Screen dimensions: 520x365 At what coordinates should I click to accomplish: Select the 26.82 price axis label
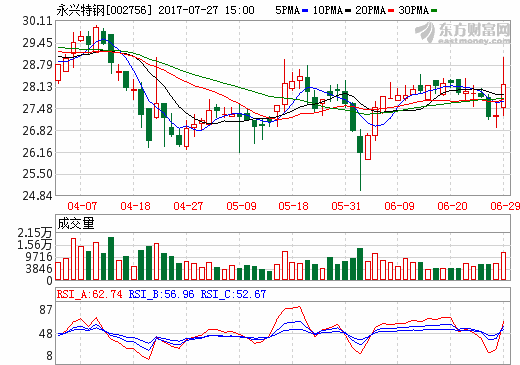tap(37, 131)
